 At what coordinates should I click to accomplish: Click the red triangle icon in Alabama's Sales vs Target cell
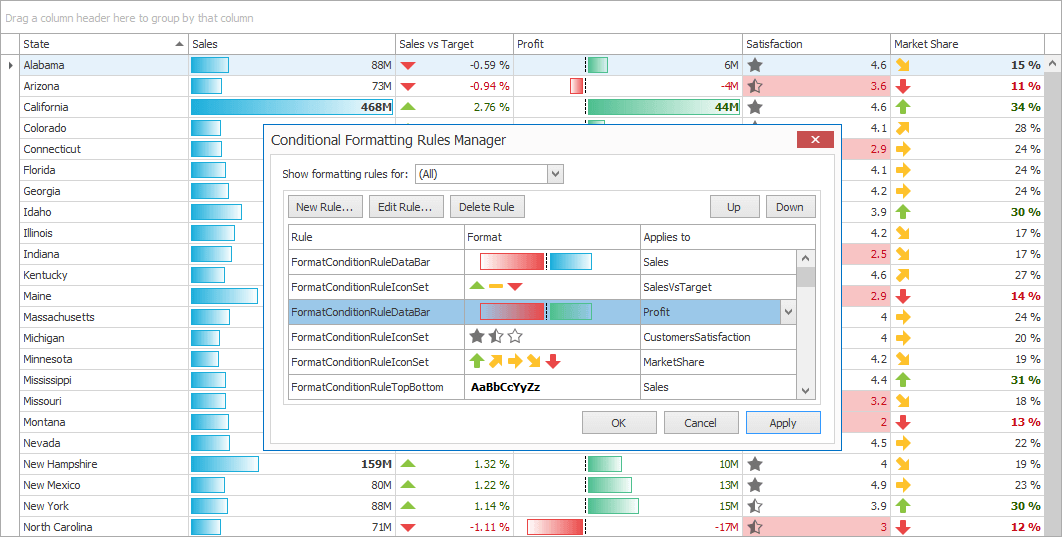pos(407,65)
